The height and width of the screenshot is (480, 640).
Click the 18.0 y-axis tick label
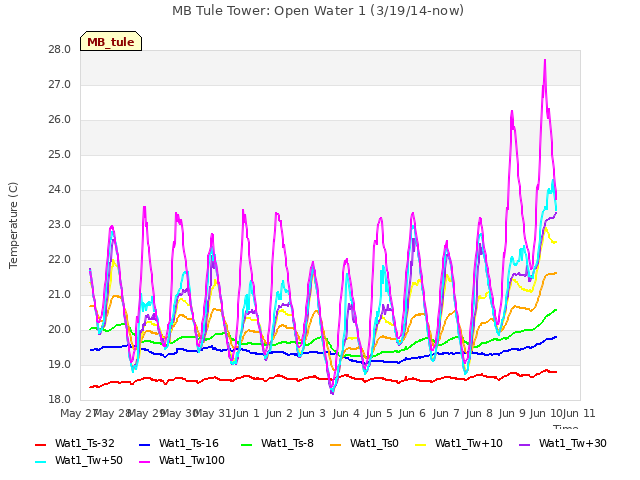[60, 400]
